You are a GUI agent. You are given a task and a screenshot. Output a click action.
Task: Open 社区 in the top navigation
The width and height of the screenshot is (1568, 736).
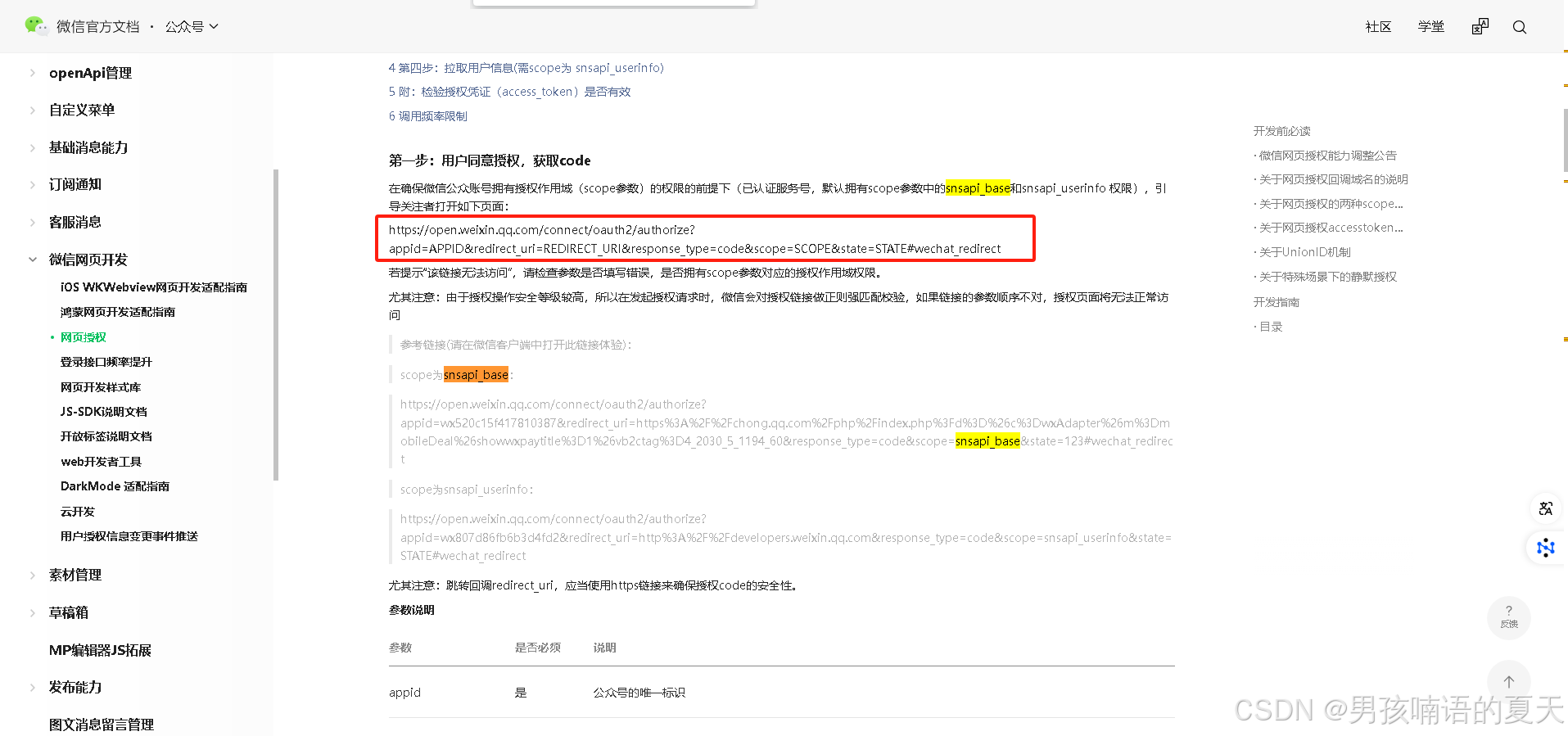1378,27
